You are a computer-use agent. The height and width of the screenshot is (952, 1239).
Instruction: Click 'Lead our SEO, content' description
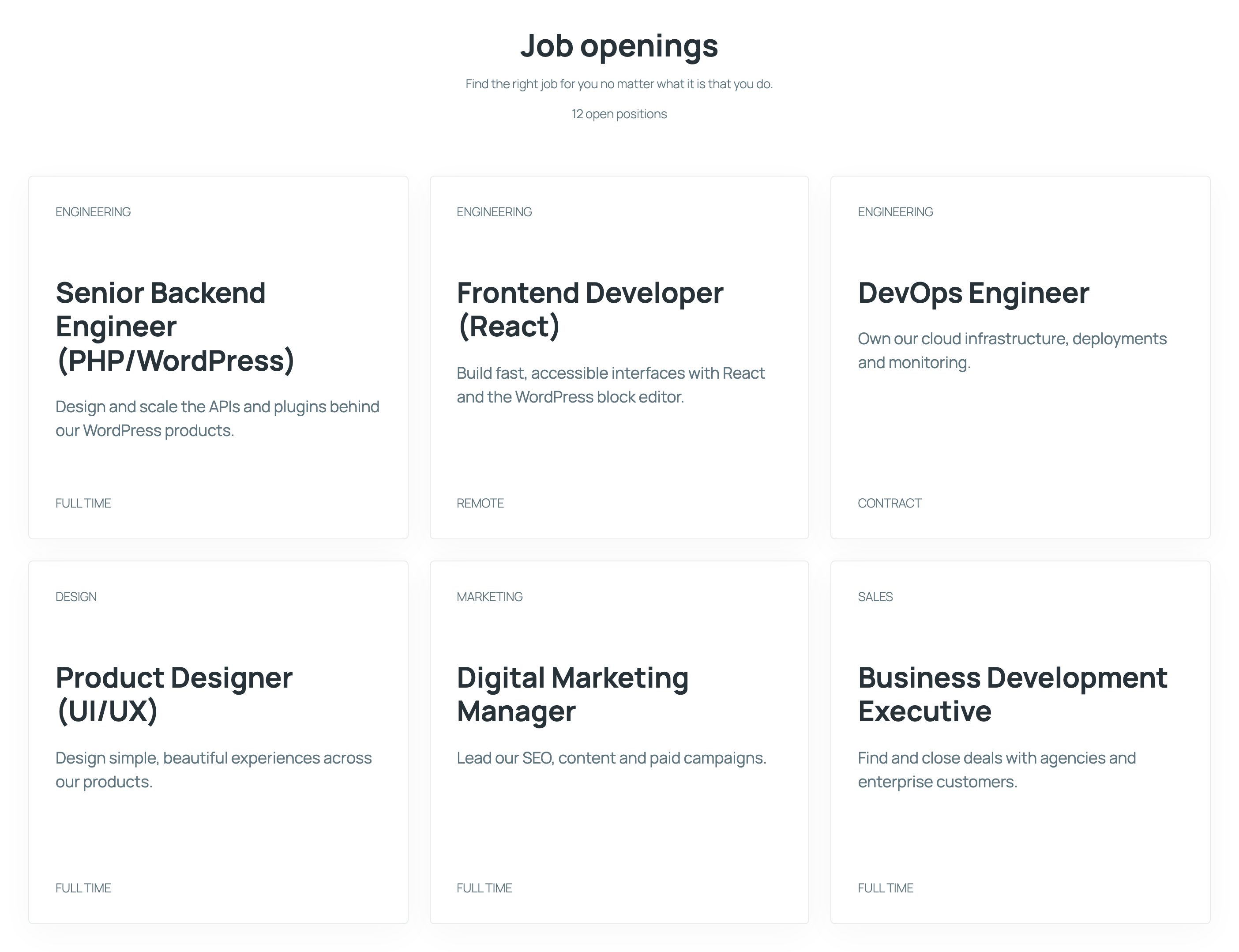[x=611, y=758]
